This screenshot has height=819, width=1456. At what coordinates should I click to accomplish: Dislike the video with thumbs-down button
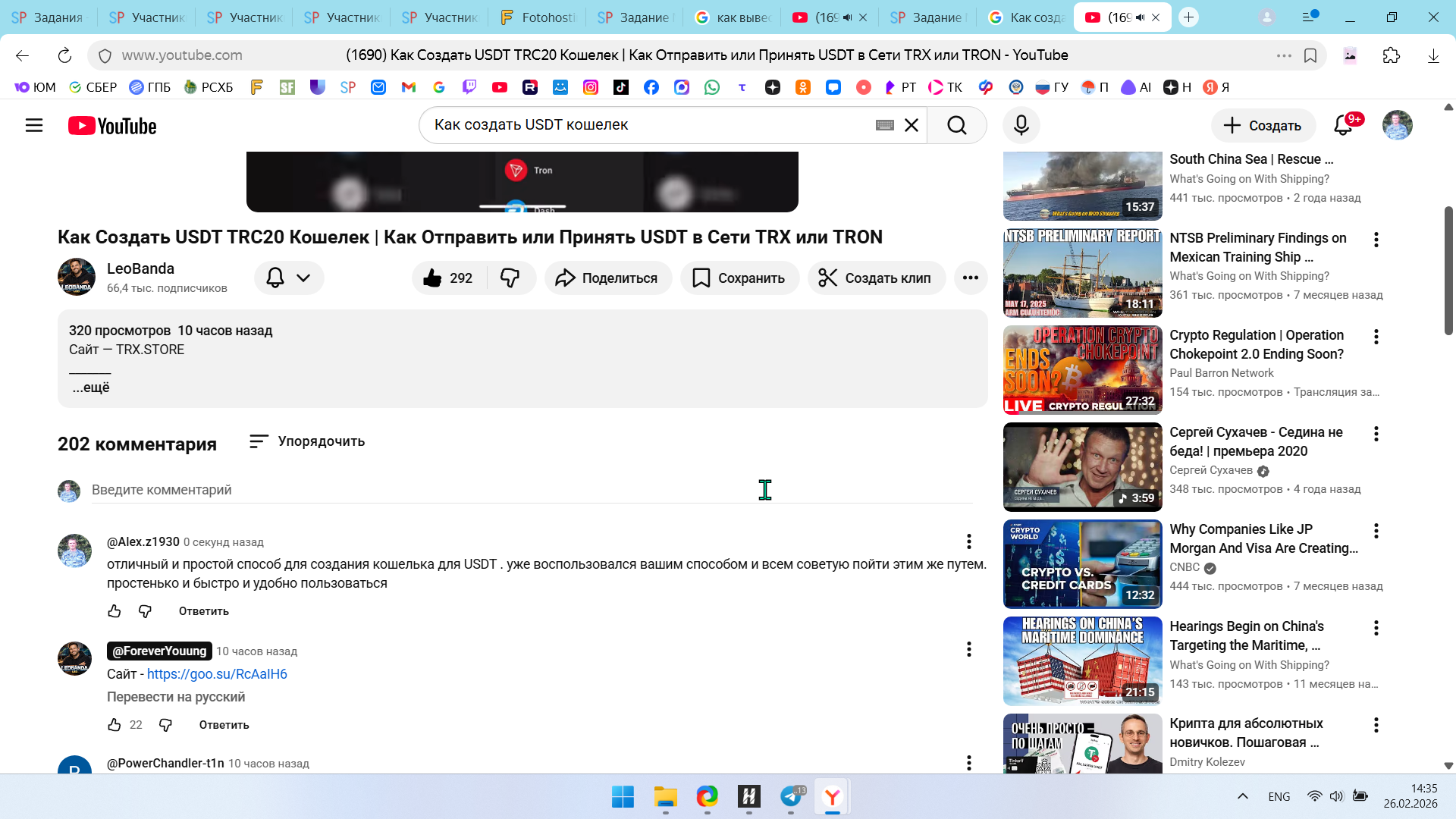[x=510, y=278]
